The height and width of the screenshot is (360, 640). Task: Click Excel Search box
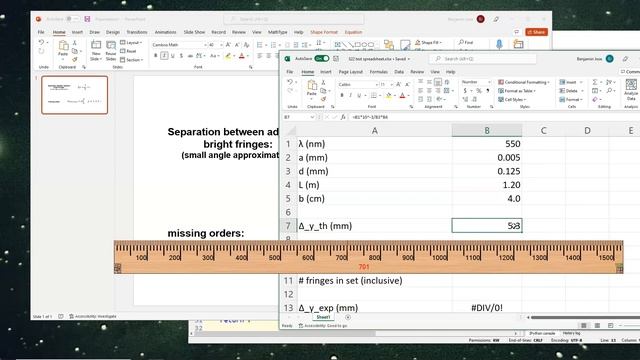(482, 59)
